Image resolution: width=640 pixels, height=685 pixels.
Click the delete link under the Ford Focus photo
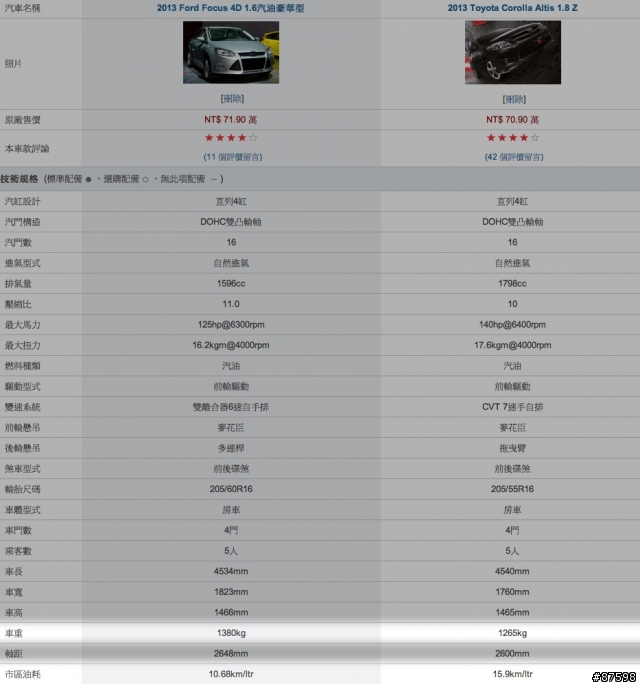232,99
